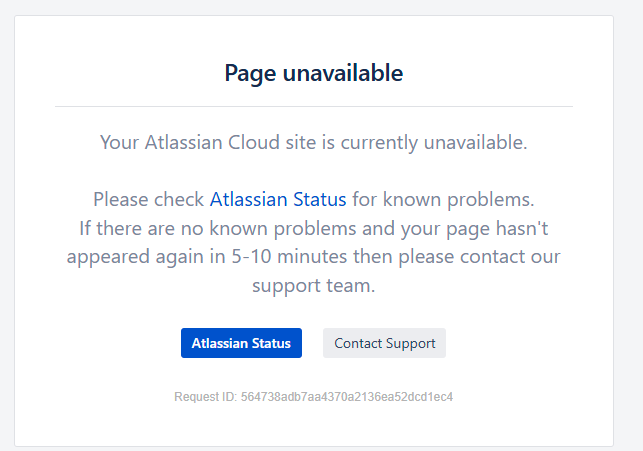Image resolution: width=643 pixels, height=451 pixels.
Task: Click the Contact Support button
Action: tap(384, 343)
